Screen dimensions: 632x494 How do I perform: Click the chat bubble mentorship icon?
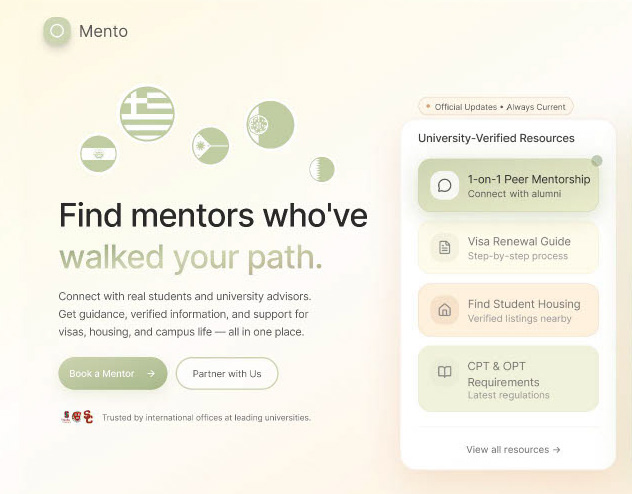[x=445, y=185]
